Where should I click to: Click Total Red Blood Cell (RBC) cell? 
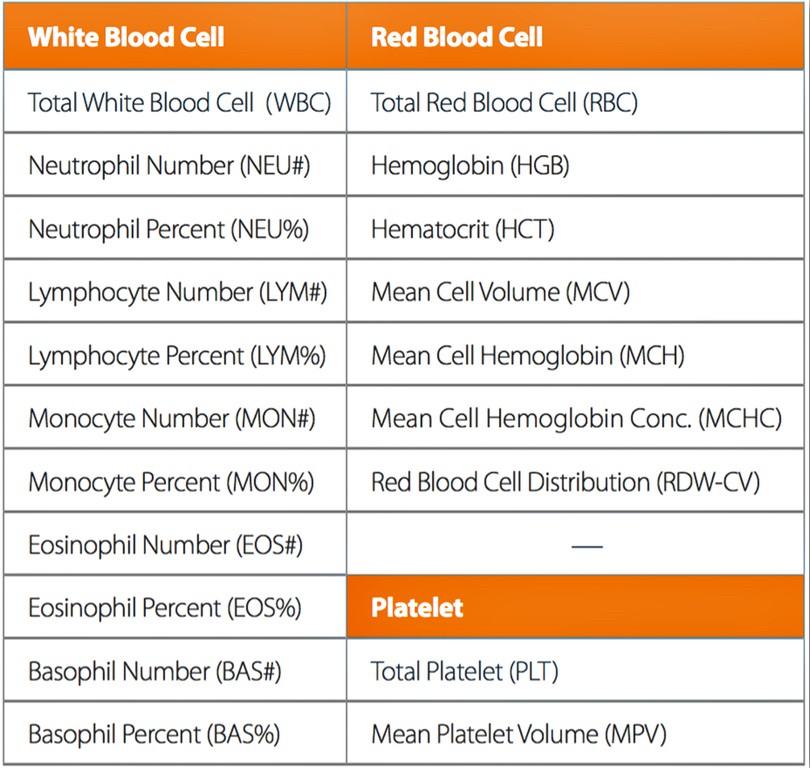[x=504, y=102]
